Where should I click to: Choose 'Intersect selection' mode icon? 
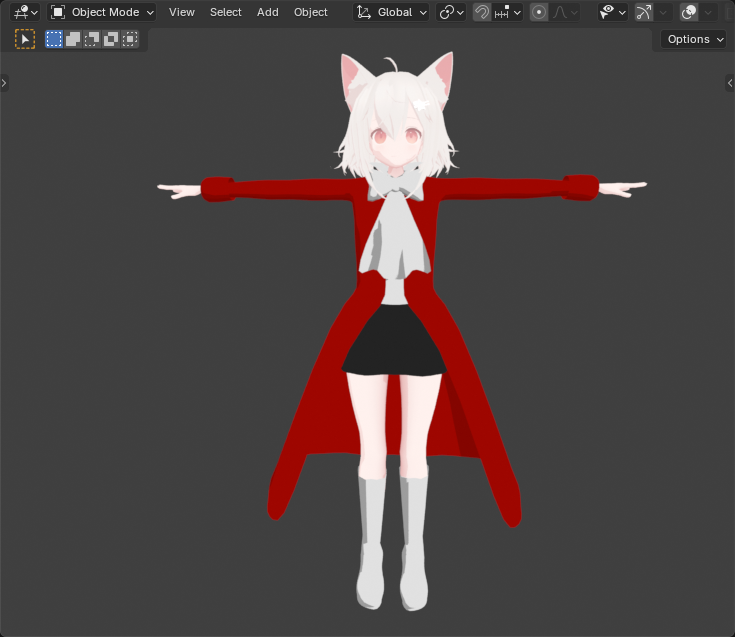130,39
